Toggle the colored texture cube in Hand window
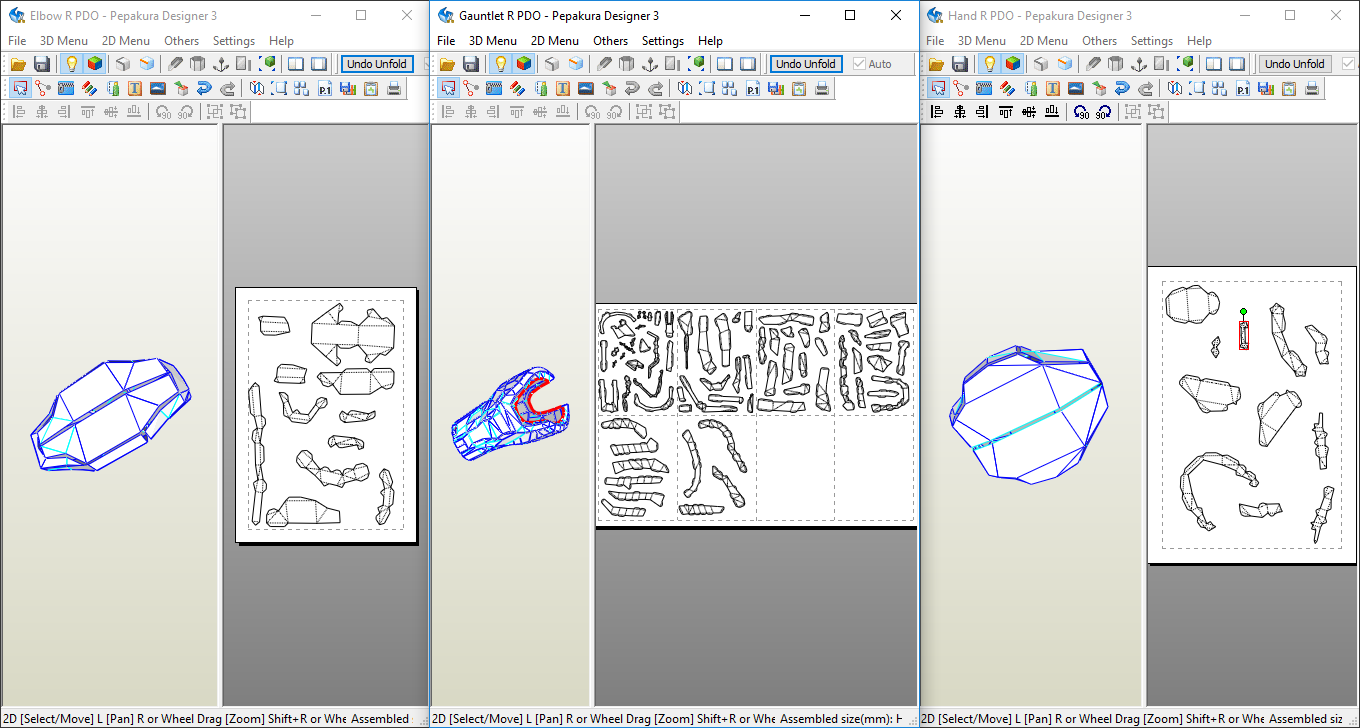This screenshot has height=728, width=1360. (x=1012, y=64)
